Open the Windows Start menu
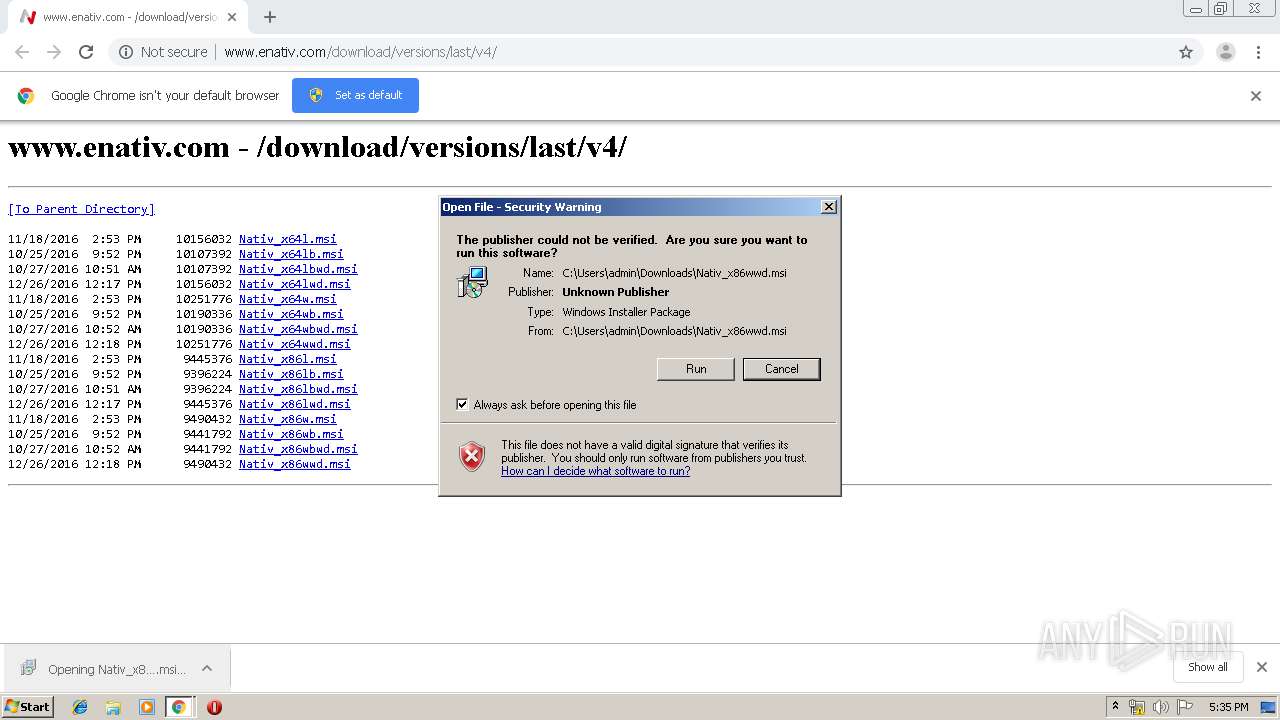 [x=28, y=707]
